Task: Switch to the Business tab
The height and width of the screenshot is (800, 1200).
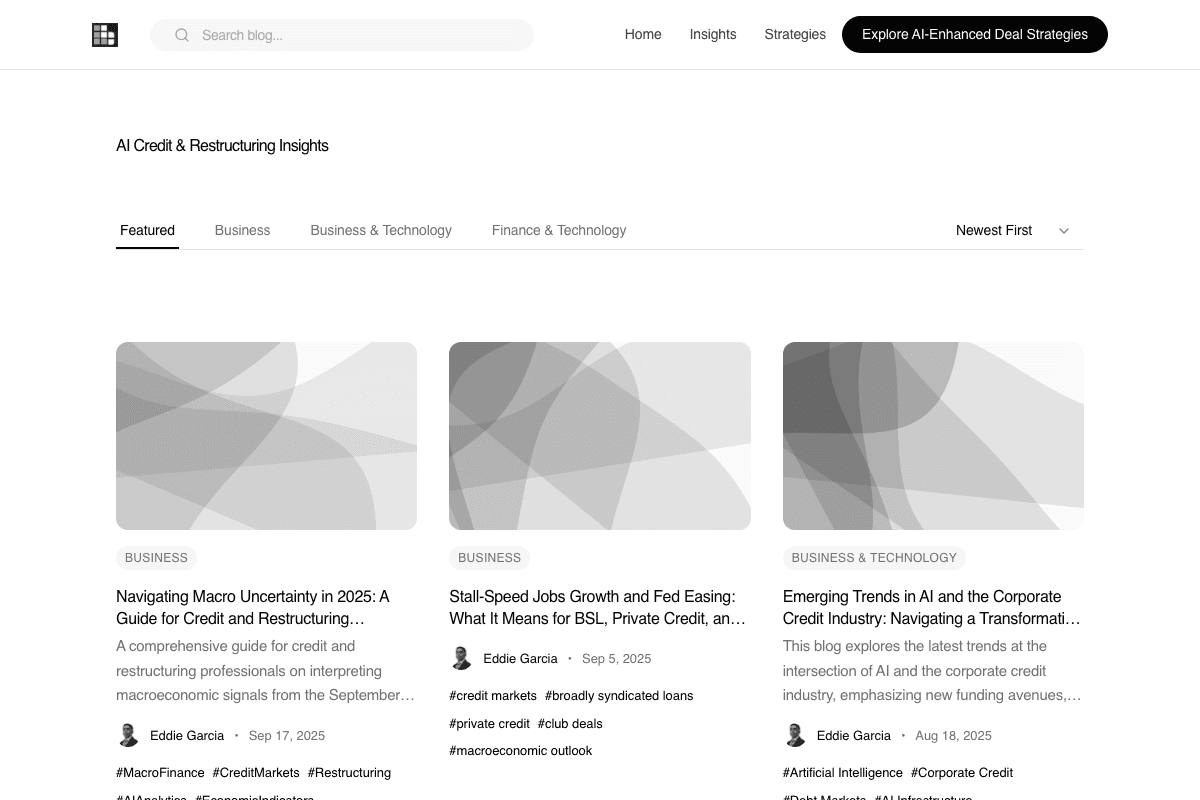Action: click(x=242, y=230)
